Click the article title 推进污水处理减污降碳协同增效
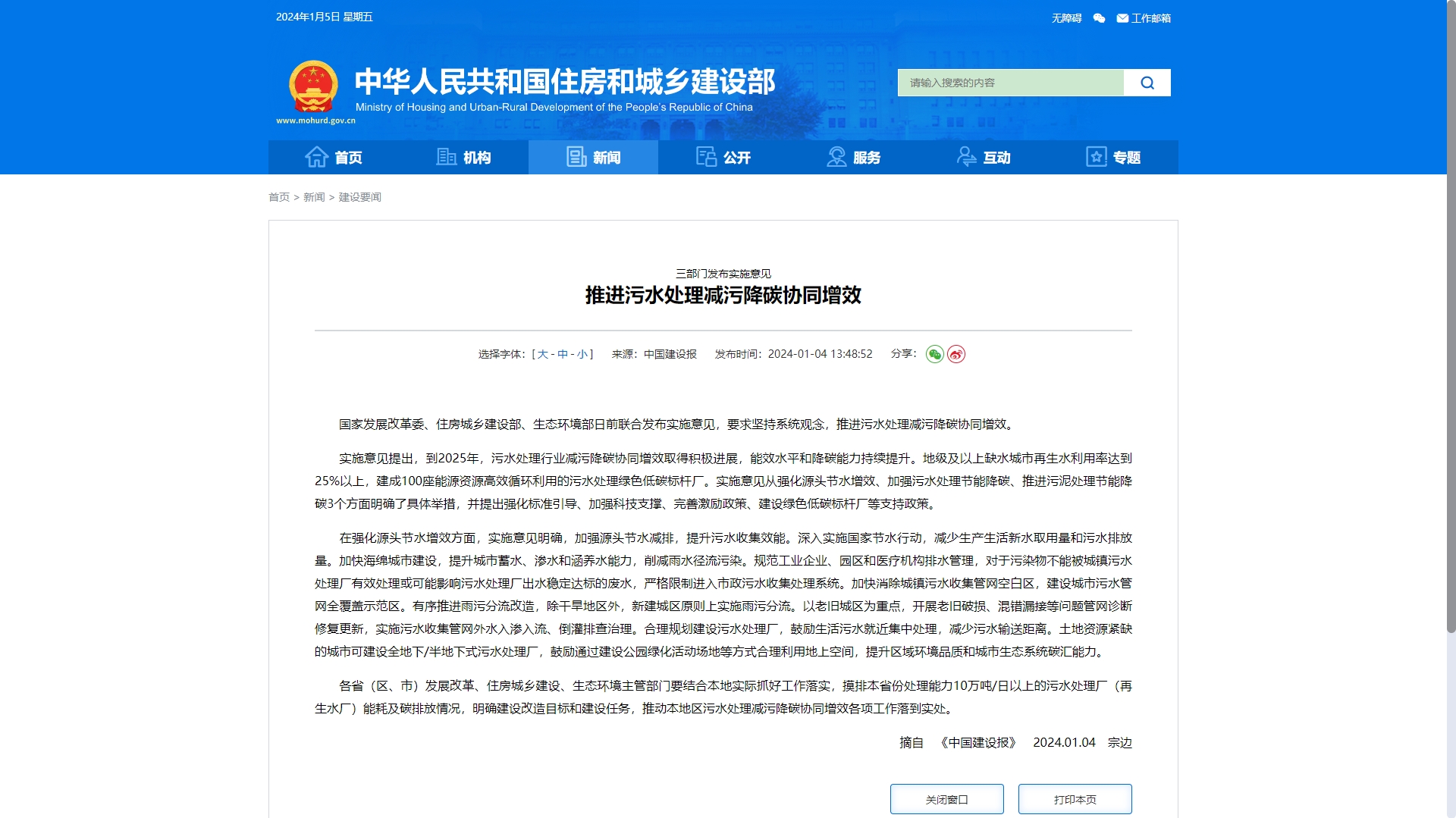Image resolution: width=1456 pixels, height=818 pixels. point(723,295)
